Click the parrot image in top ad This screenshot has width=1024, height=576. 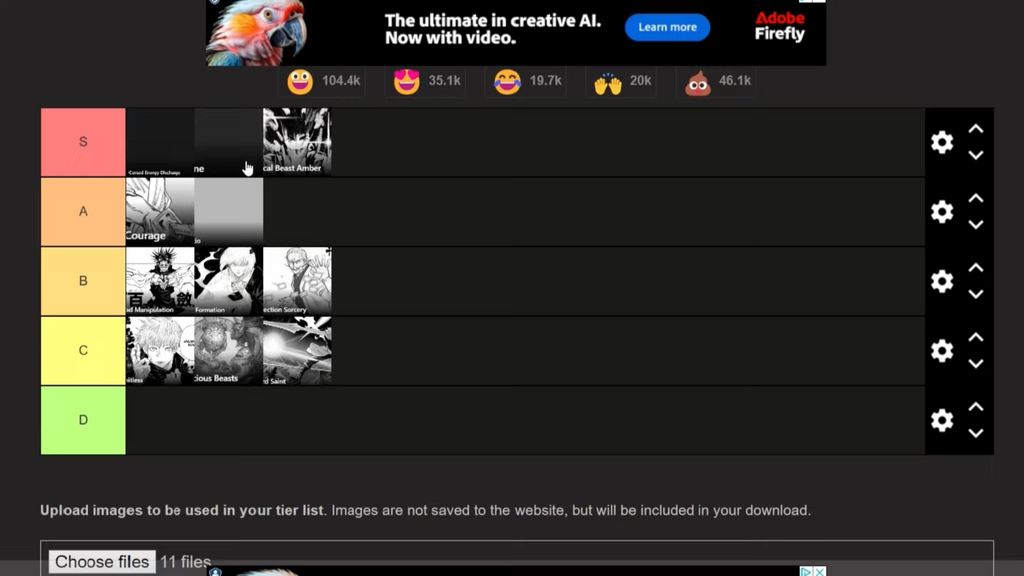click(258, 33)
